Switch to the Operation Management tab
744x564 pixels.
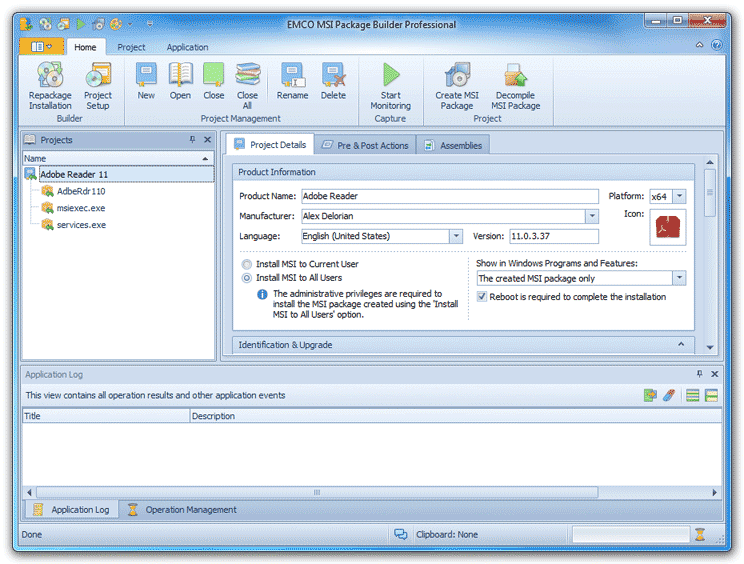click(x=183, y=509)
